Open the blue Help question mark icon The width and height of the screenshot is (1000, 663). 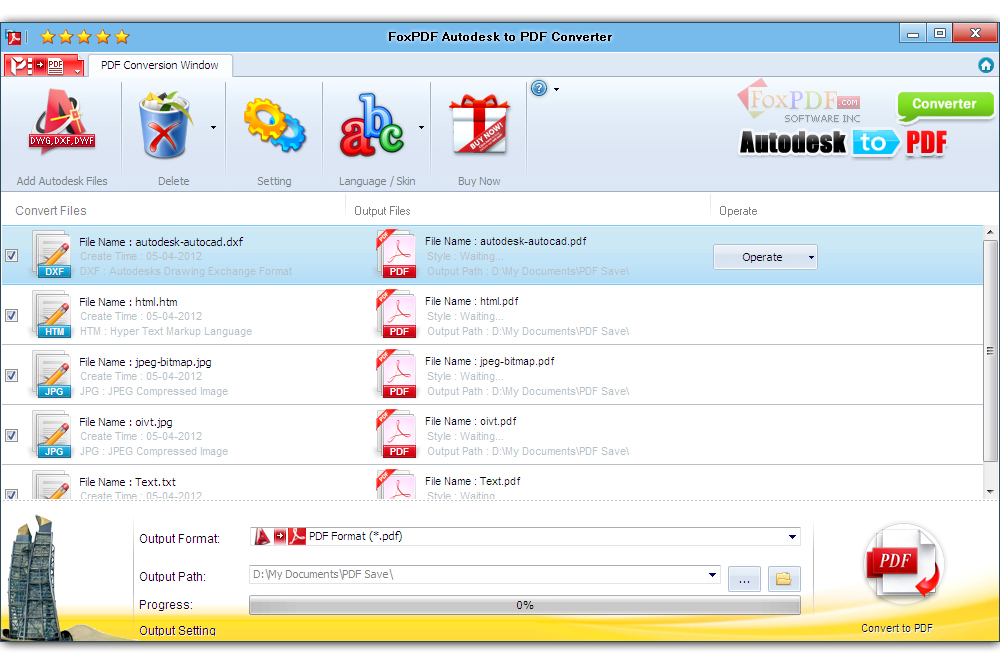coord(539,89)
